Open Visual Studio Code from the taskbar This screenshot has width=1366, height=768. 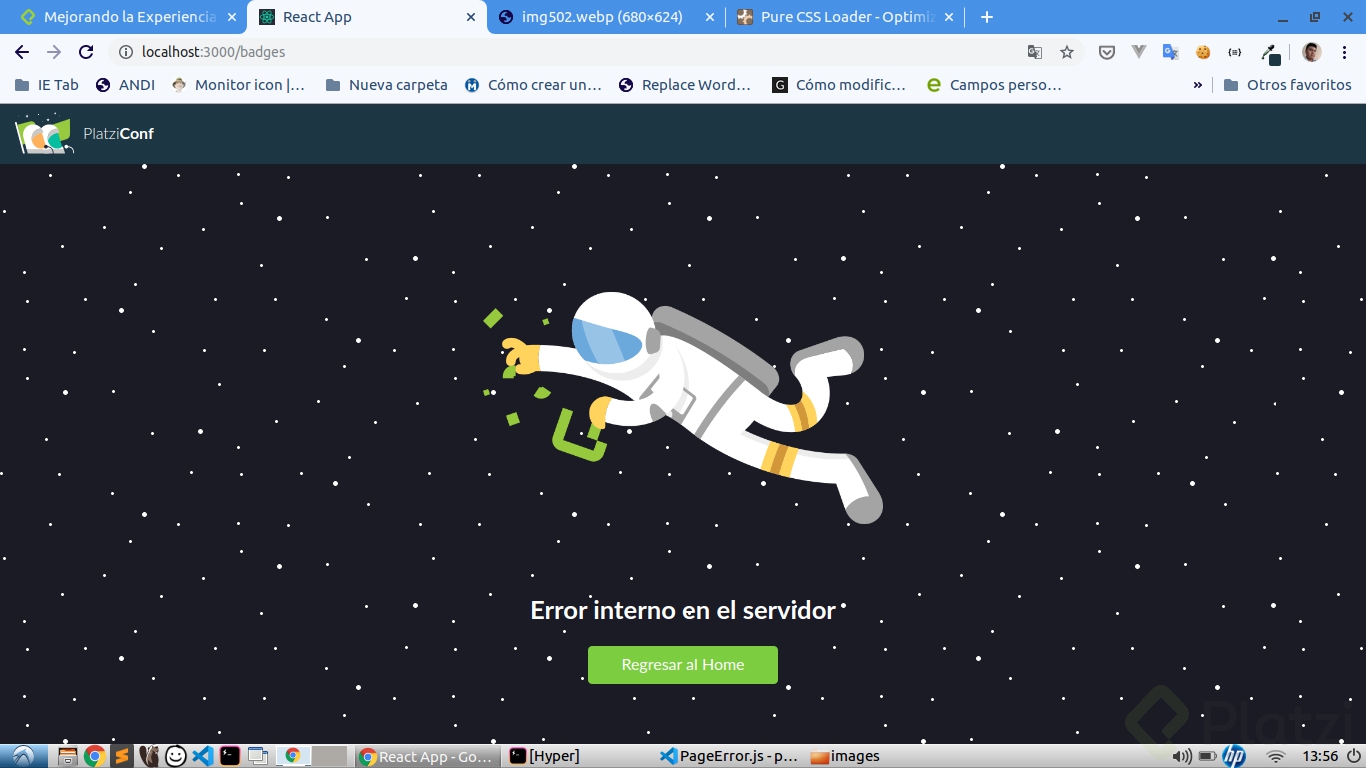(202, 755)
